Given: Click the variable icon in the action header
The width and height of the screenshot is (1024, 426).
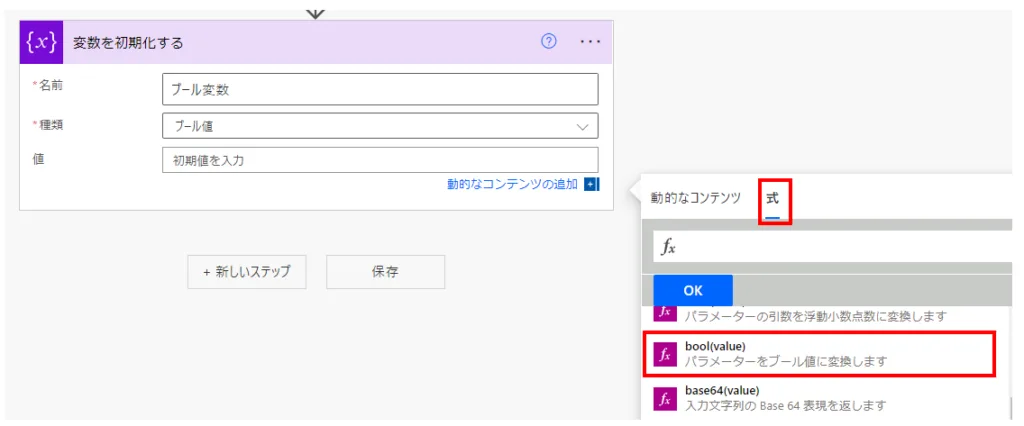Looking at the screenshot, I should [41, 43].
